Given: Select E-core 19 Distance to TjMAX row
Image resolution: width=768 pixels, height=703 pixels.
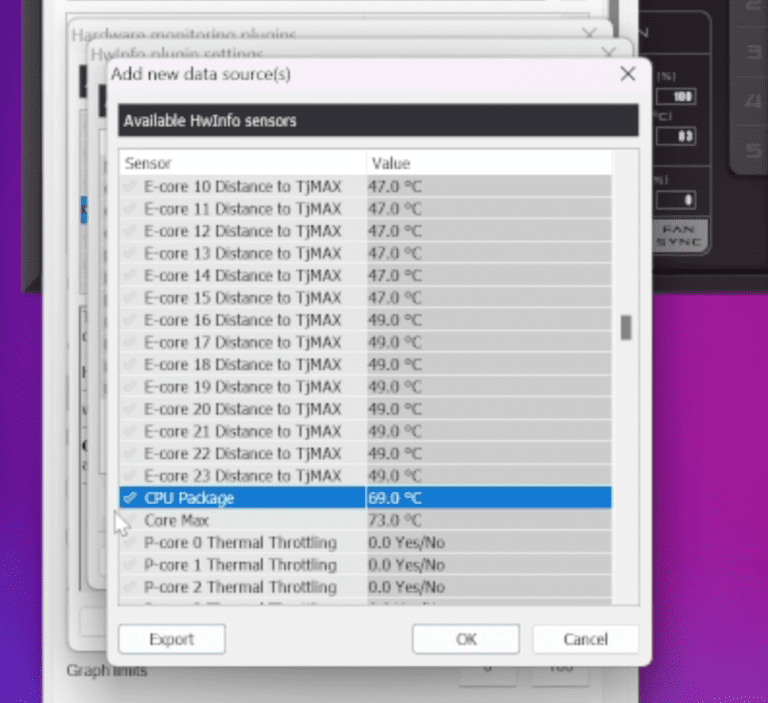Looking at the screenshot, I should (365, 387).
